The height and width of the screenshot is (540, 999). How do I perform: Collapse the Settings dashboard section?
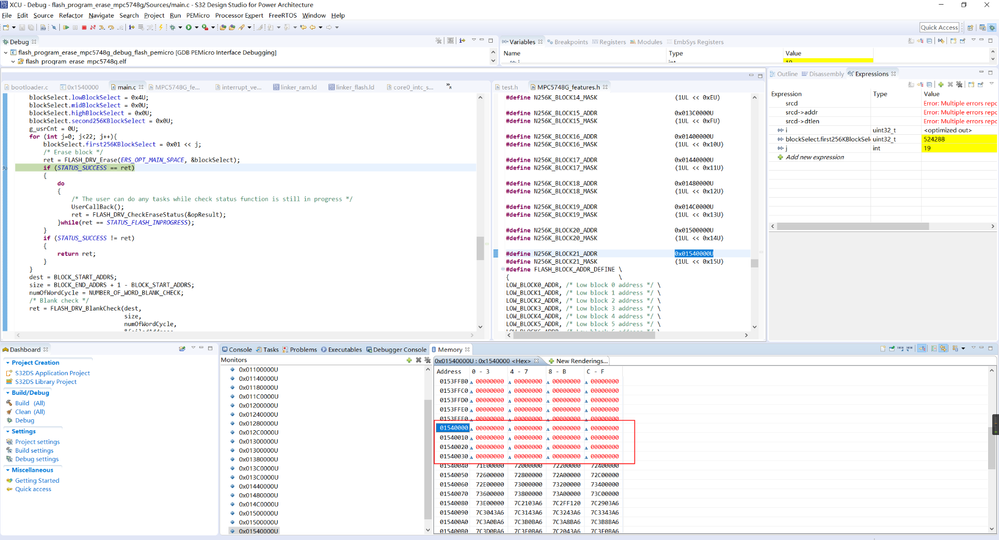click(x=8, y=431)
